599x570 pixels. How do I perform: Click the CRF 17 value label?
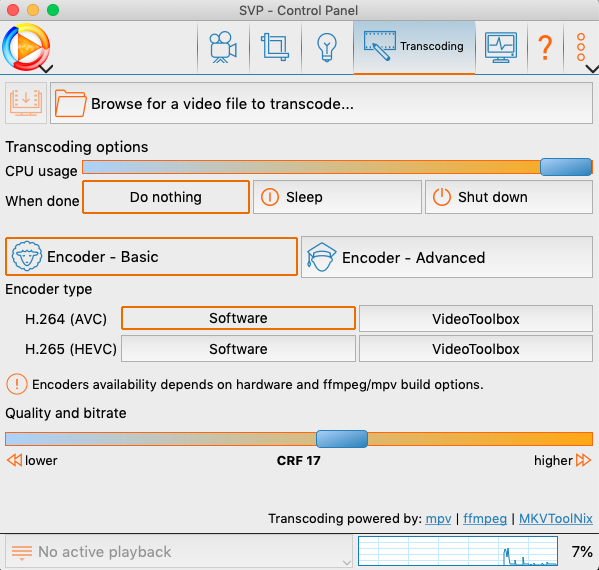coord(298,460)
